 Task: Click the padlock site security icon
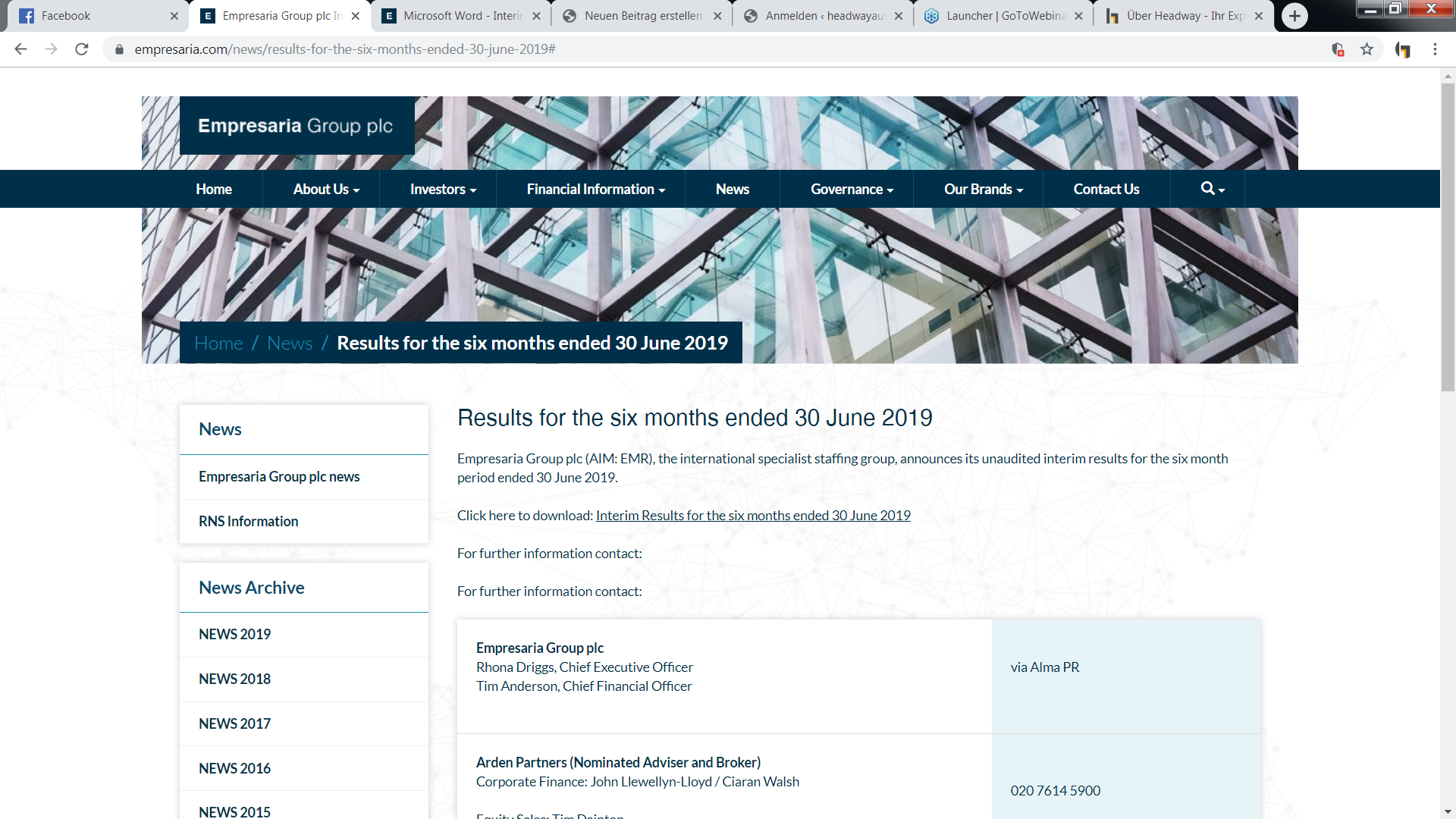tap(119, 49)
